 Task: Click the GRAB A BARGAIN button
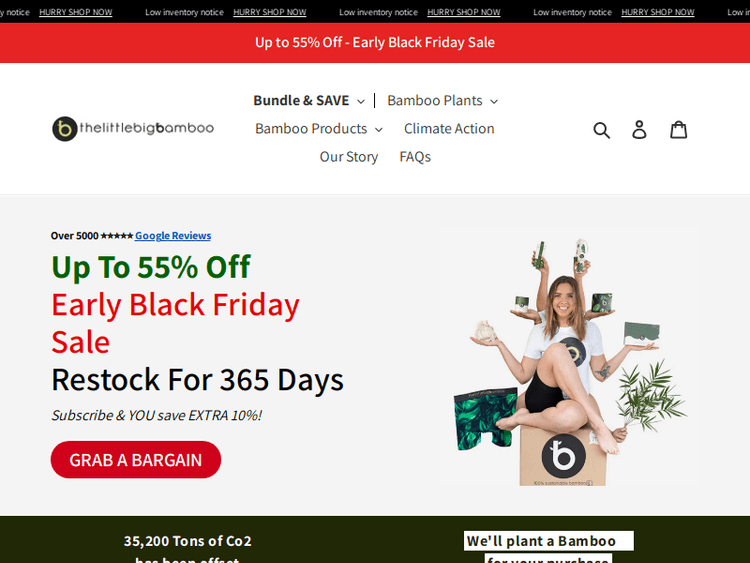point(136,460)
